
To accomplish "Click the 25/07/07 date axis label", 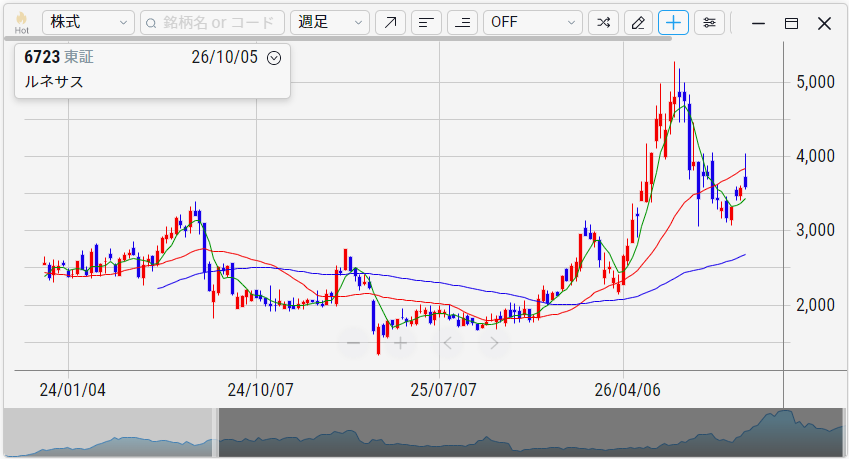I will (x=443, y=390).
